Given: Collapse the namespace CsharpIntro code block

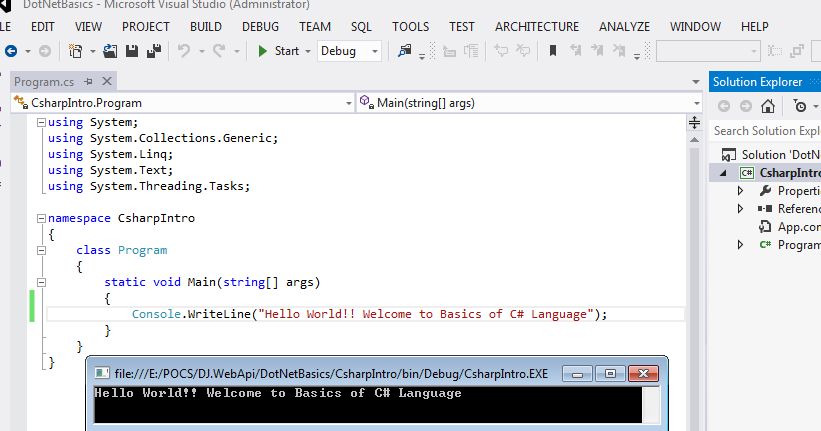Looking at the screenshot, I should (x=40, y=217).
